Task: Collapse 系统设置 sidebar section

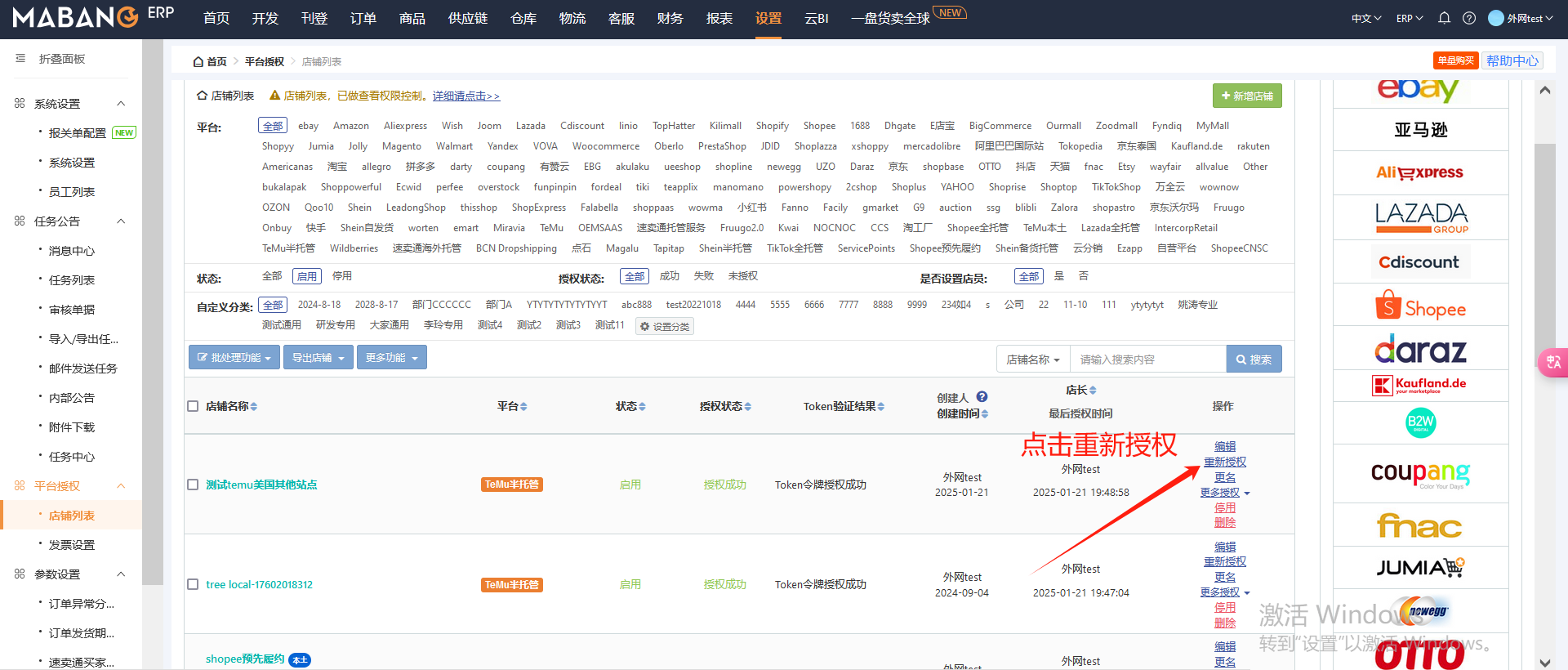Action: (121, 104)
